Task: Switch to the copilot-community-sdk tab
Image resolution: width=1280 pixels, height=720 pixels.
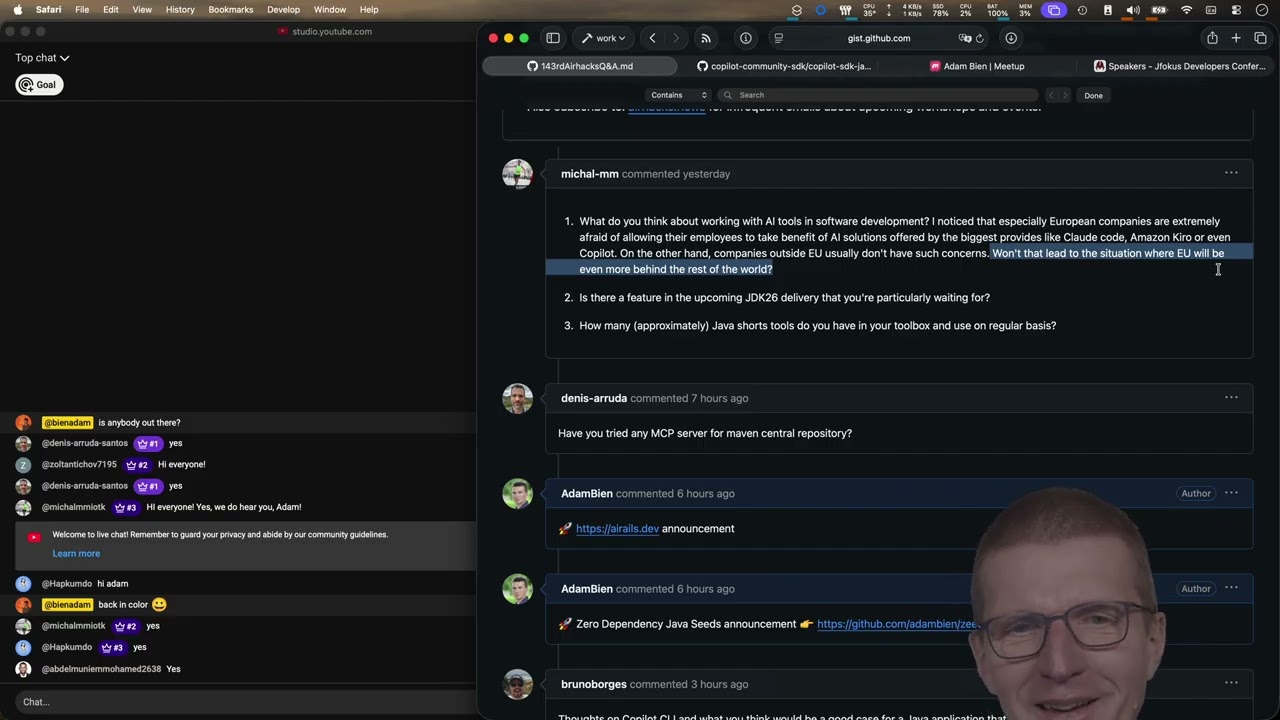Action: 783,66
